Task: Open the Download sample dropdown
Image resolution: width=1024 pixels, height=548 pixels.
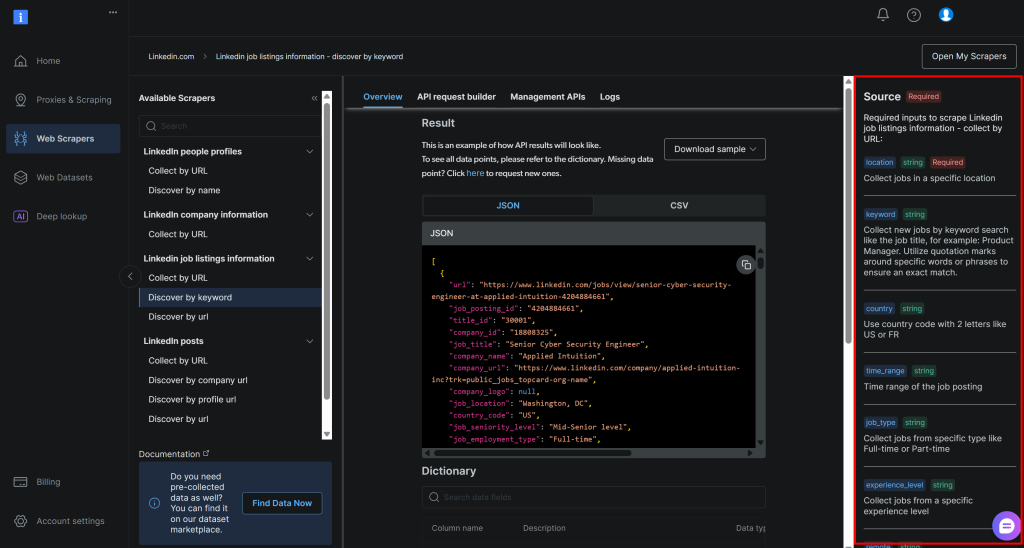Action: (714, 149)
